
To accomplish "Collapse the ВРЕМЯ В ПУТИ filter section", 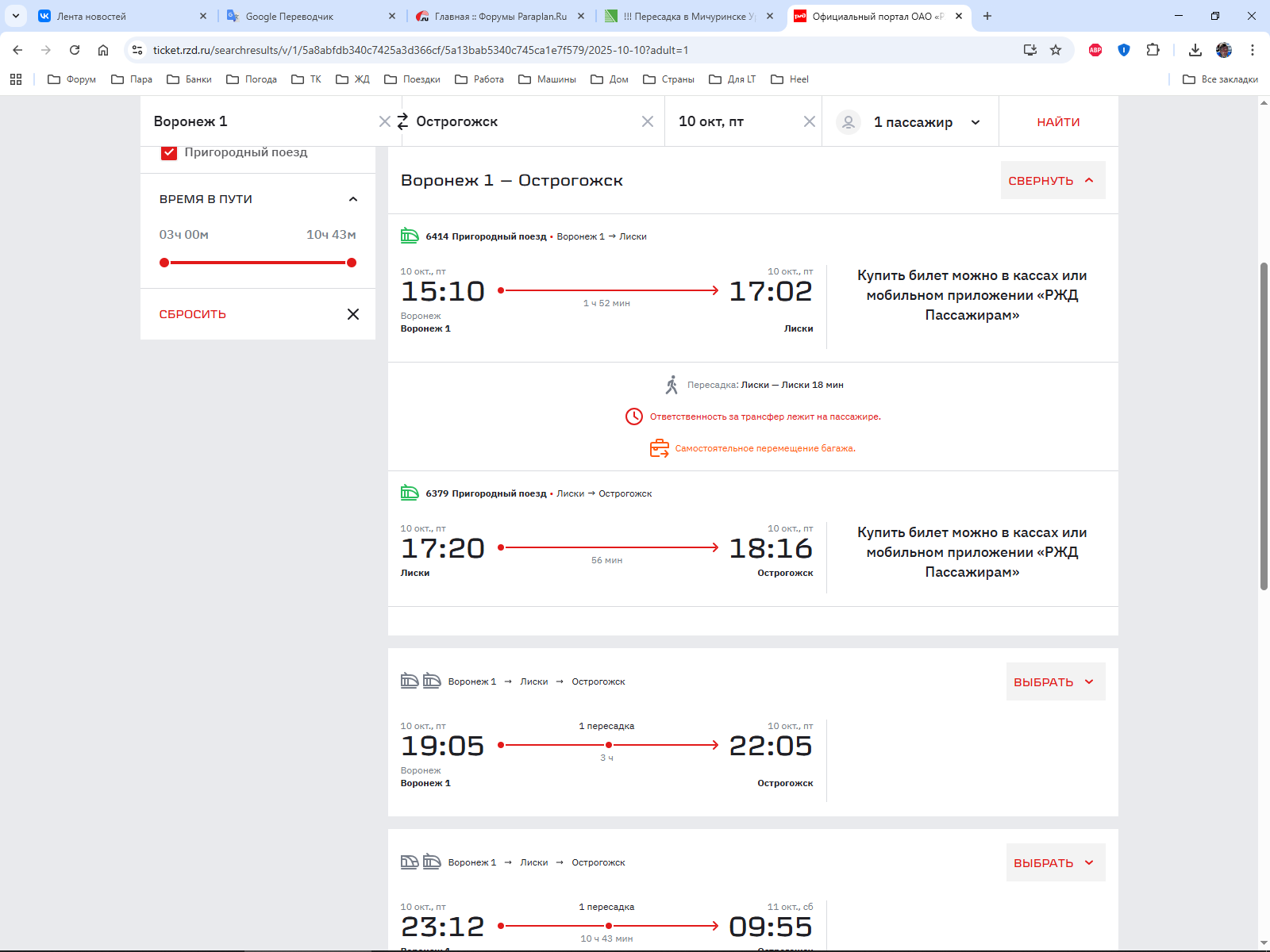I will 353,199.
